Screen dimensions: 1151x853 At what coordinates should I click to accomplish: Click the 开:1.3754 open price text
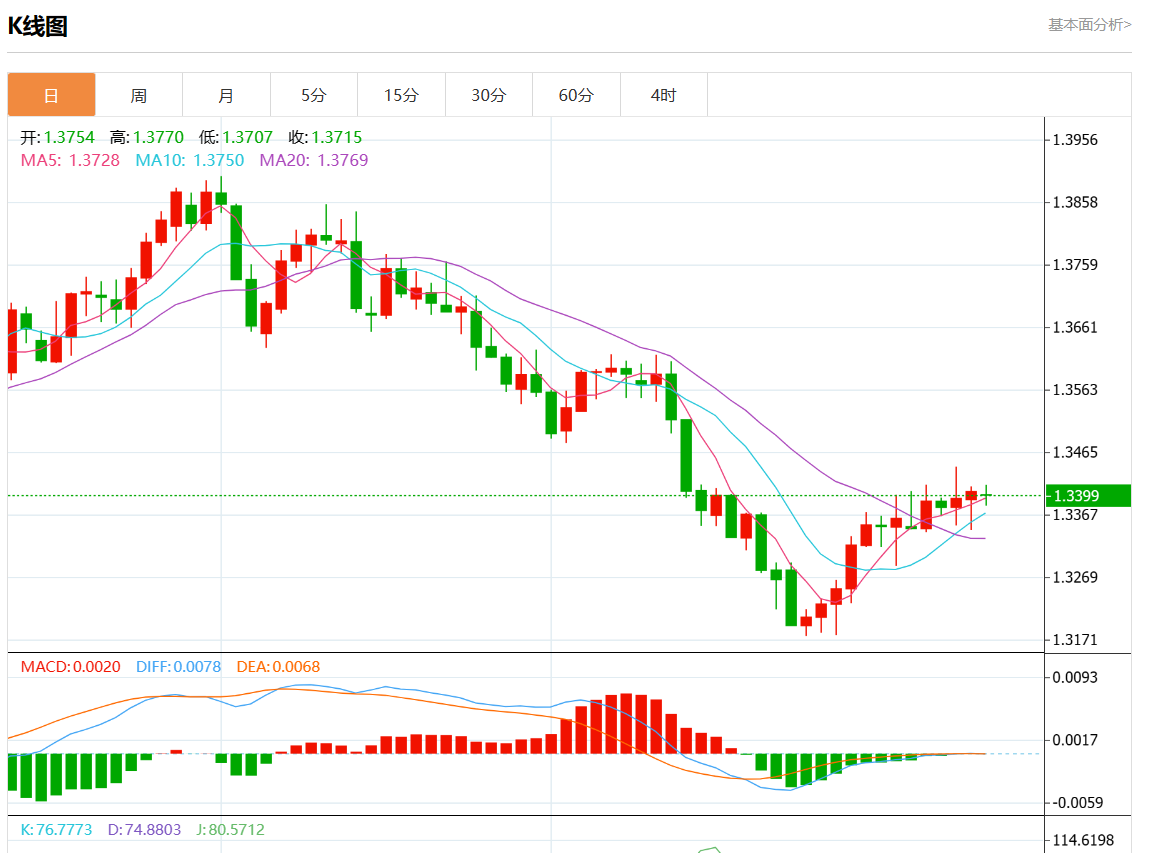57,137
